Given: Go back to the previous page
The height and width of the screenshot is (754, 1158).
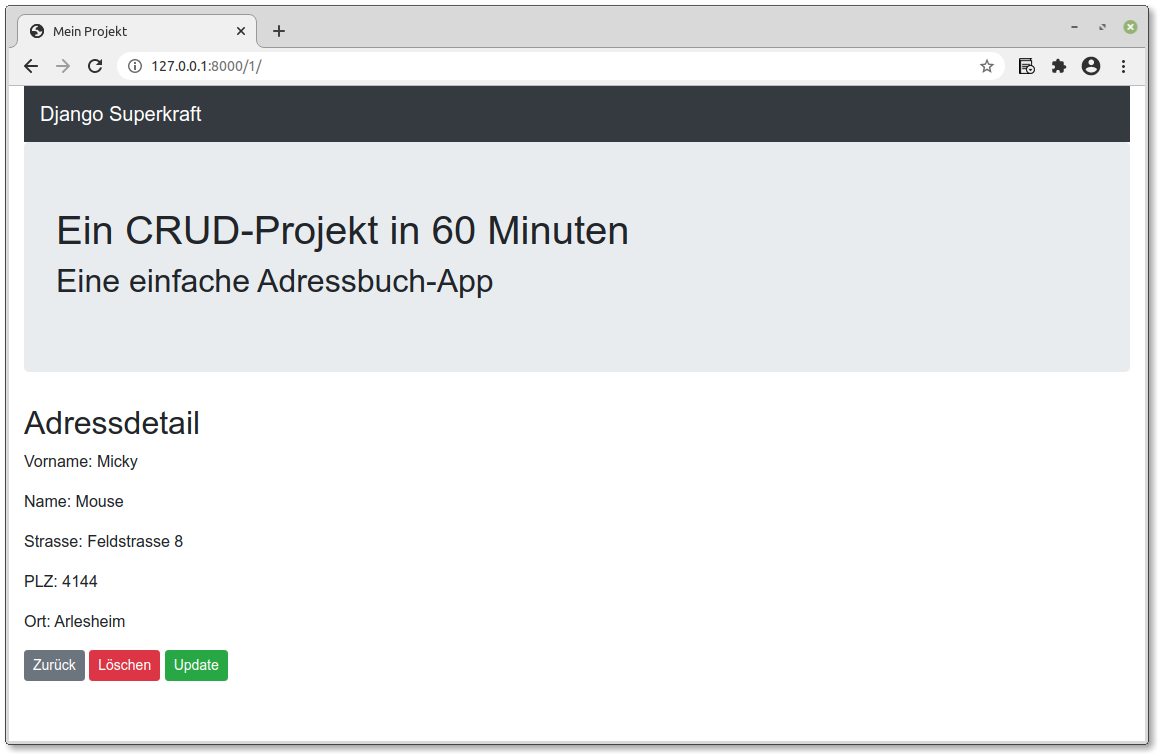Looking at the screenshot, I should pyautogui.click(x=31, y=66).
